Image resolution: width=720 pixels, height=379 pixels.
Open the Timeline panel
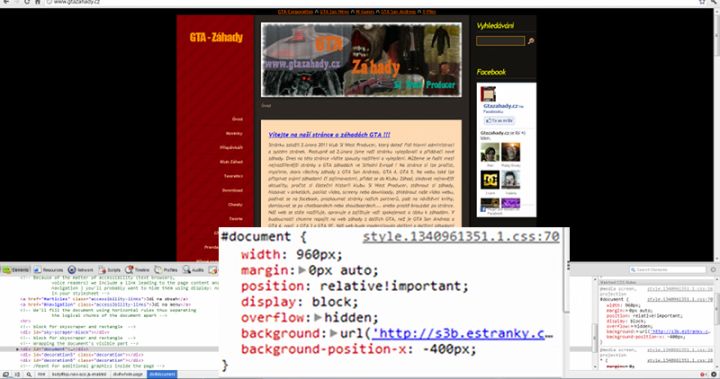(138, 270)
